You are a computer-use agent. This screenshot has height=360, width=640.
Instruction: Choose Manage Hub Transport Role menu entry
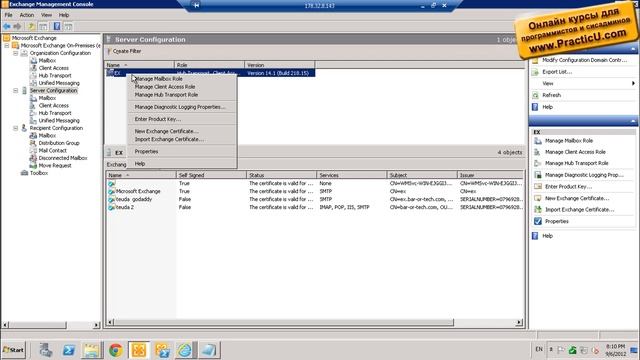pos(166,95)
